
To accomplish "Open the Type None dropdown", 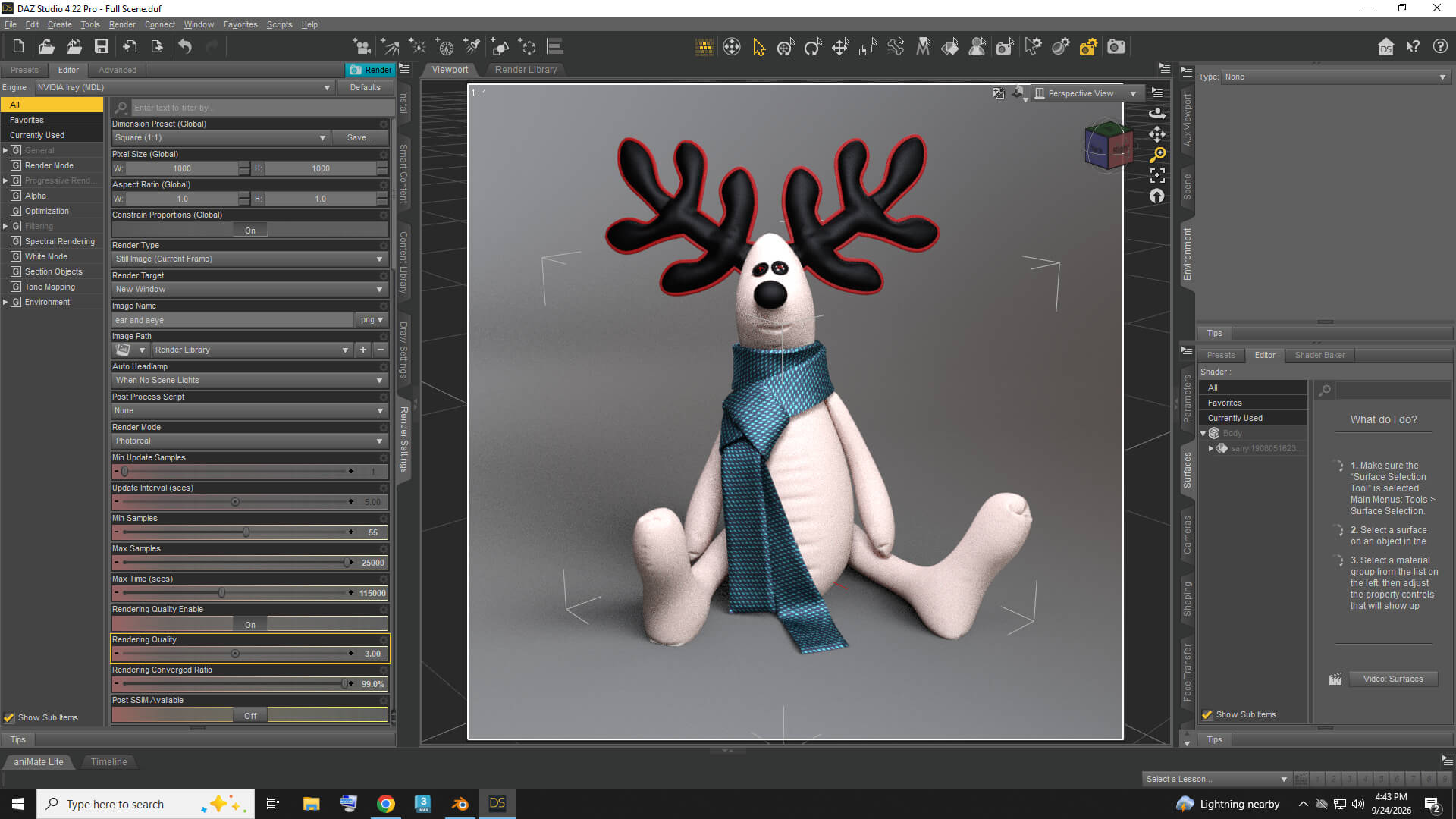I will point(1335,77).
